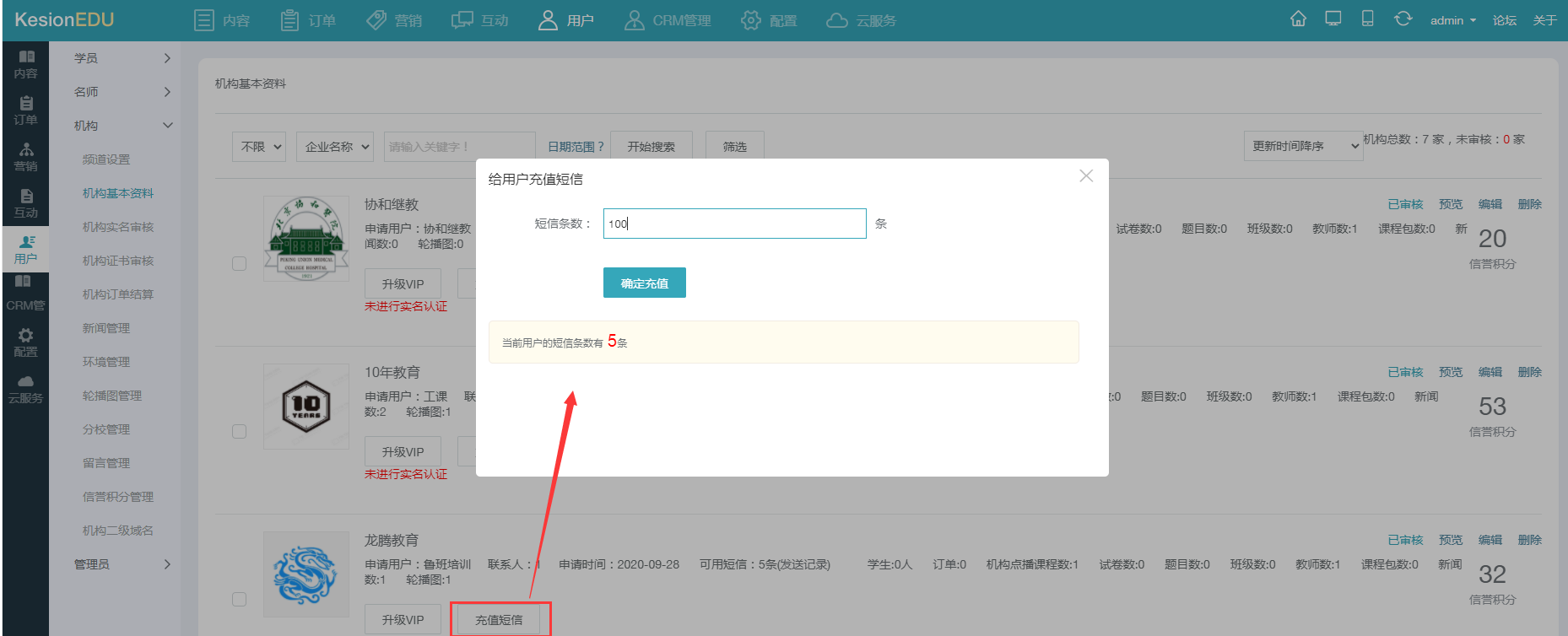
Task: Click the desktop monitor icon in header
Action: click(x=1333, y=19)
